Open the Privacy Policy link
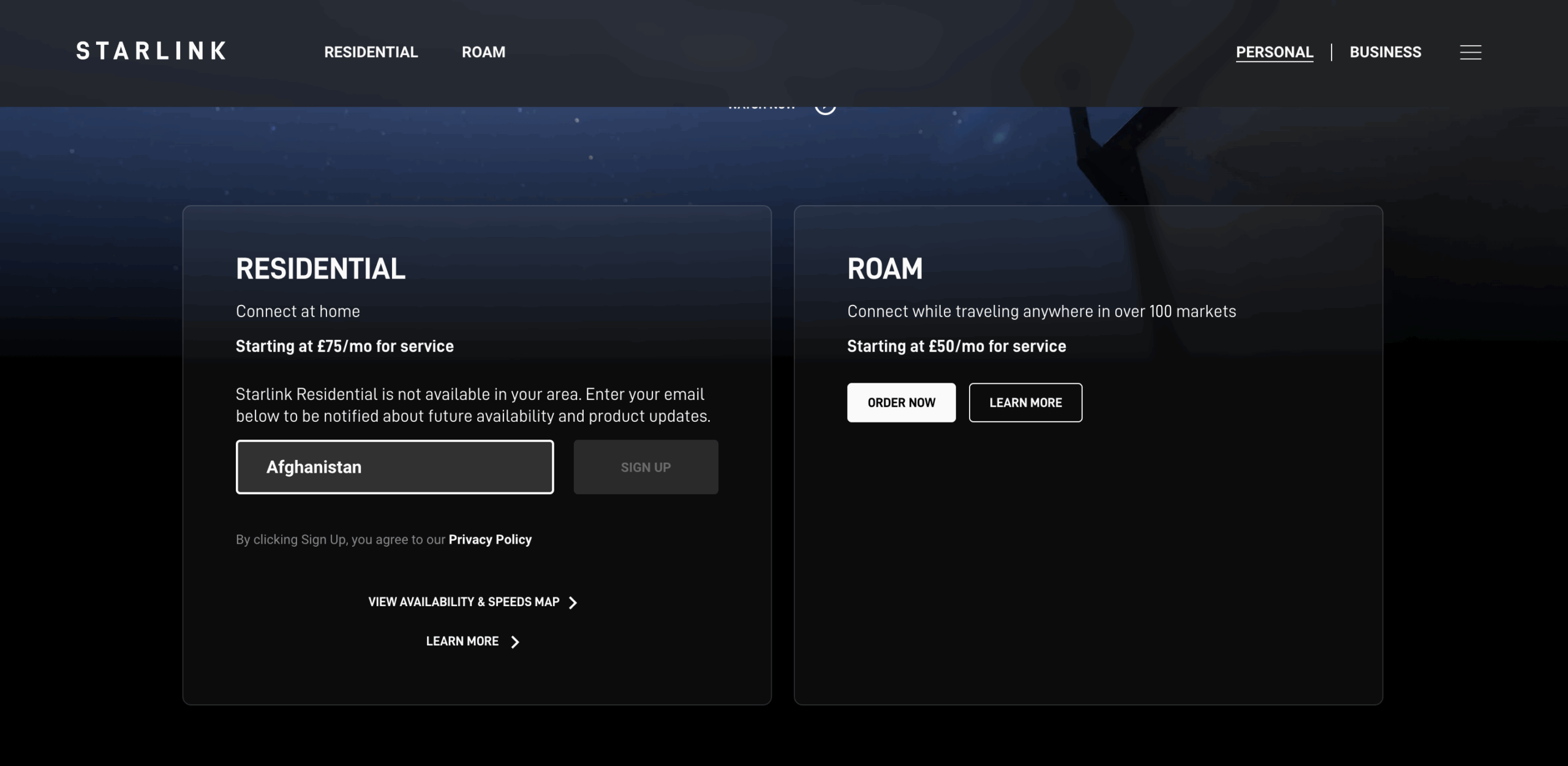Viewport: 1568px width, 766px height. [x=490, y=539]
